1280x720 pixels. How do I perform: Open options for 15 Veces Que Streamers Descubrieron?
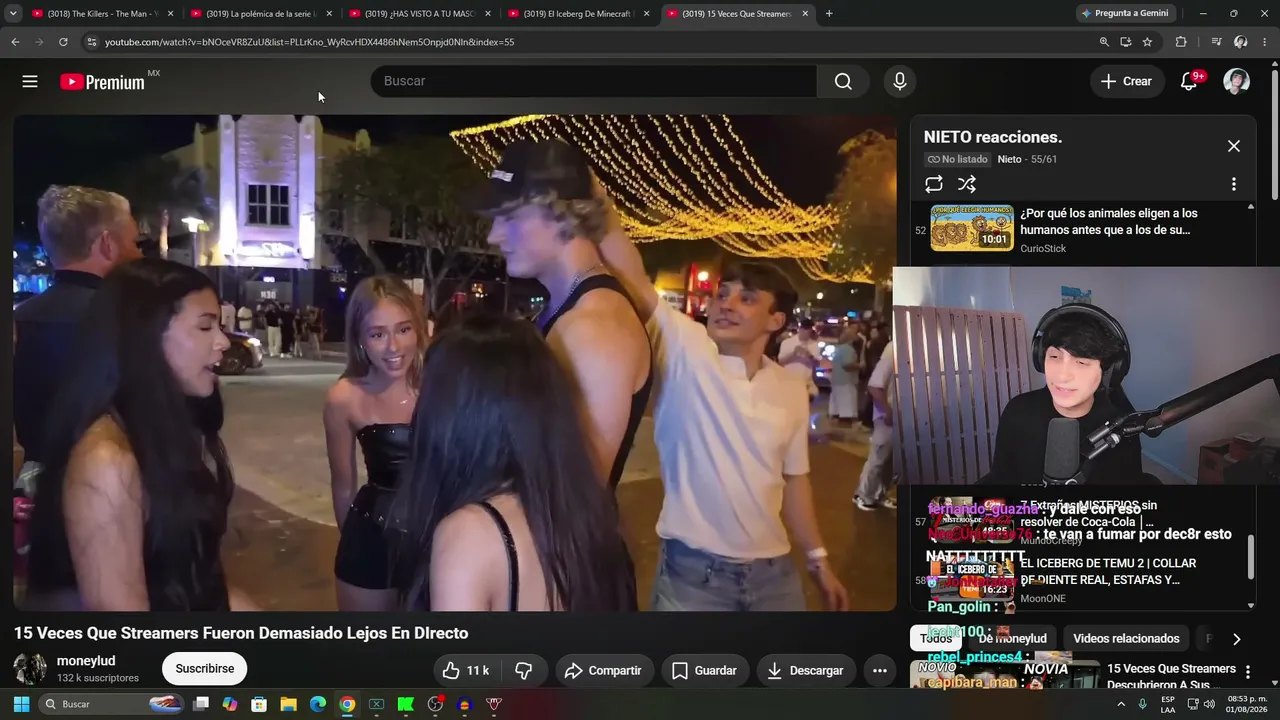click(x=1247, y=671)
